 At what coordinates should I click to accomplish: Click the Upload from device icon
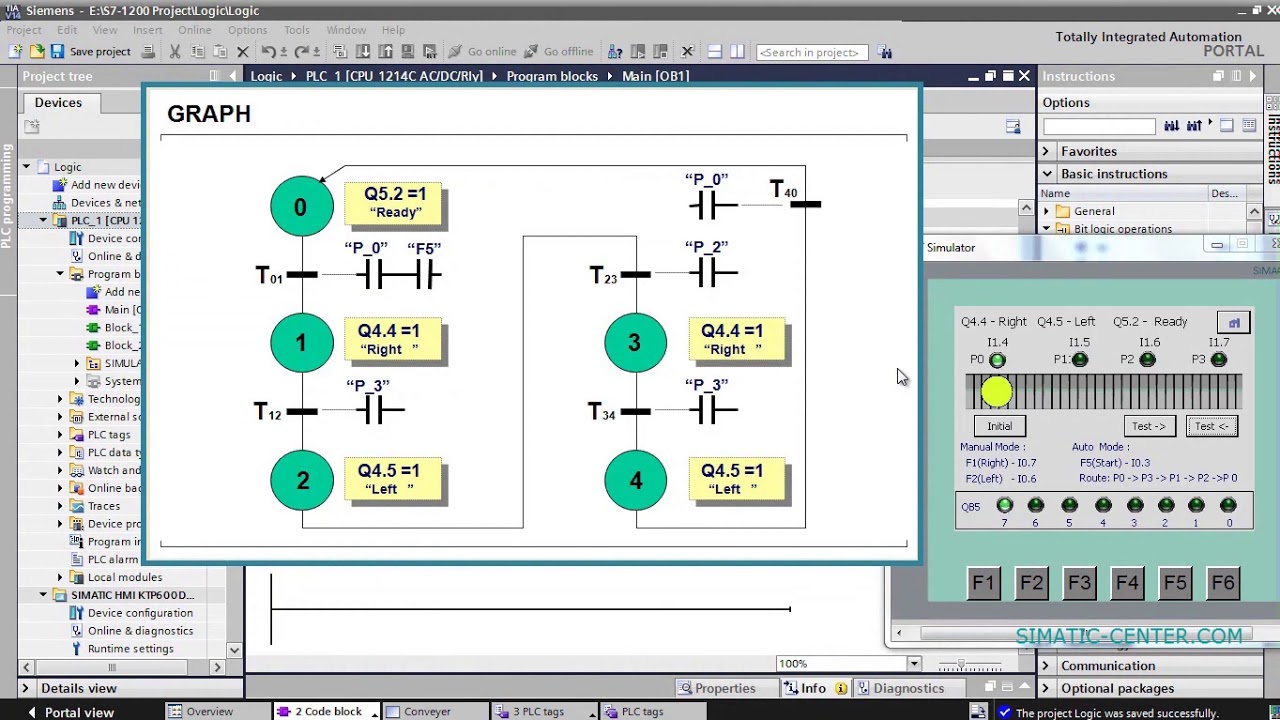point(384,51)
